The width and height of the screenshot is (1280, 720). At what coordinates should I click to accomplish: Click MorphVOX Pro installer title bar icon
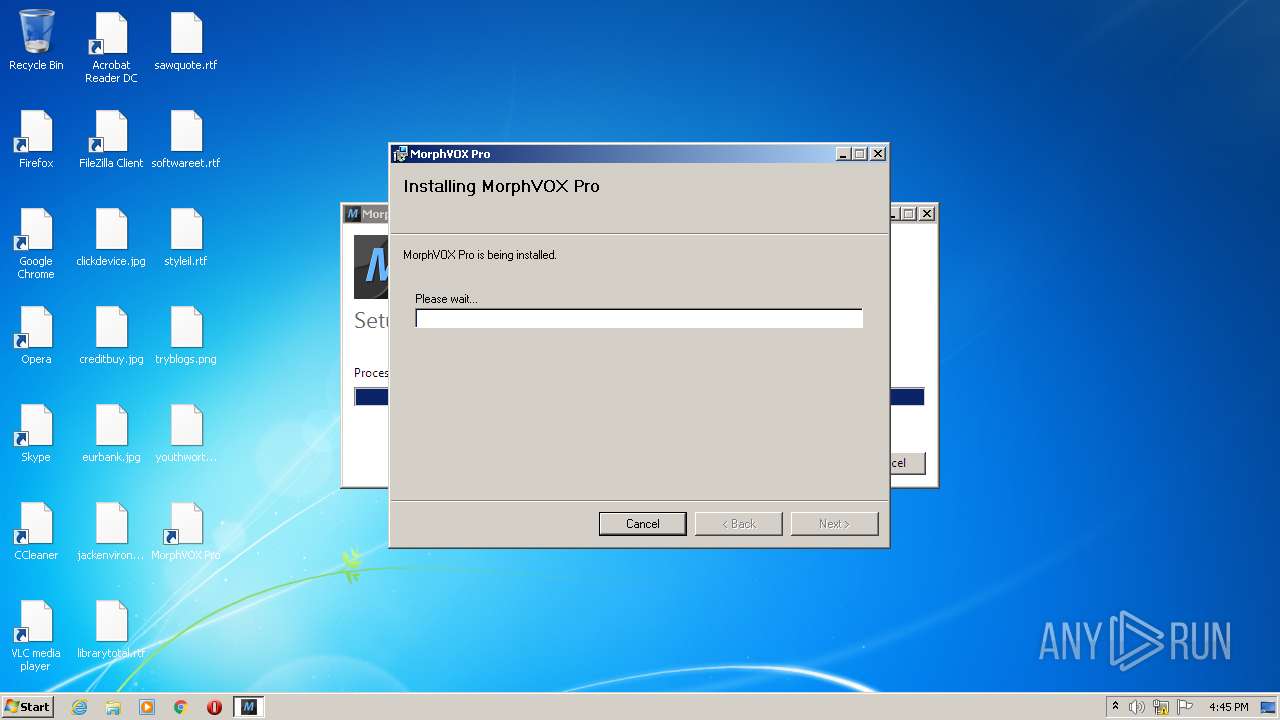400,154
